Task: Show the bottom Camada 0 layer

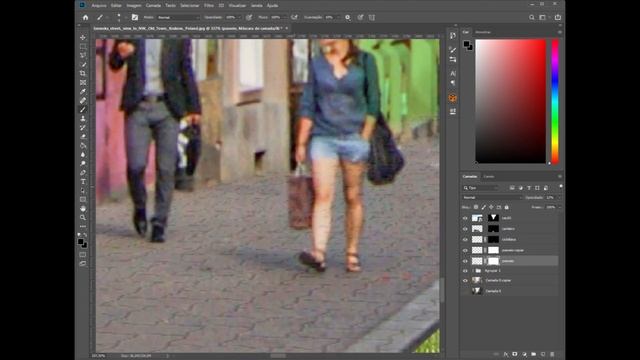Action: [x=465, y=291]
